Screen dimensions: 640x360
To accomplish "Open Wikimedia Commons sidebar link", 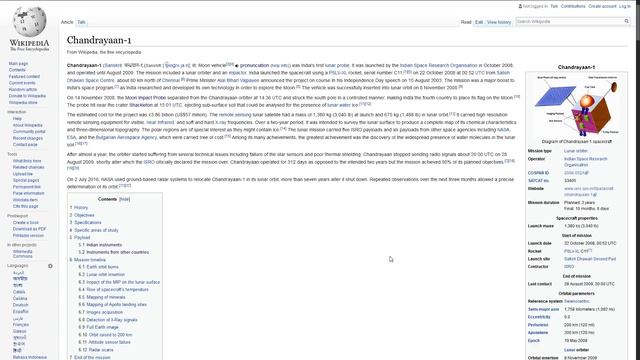I will click(x=22, y=254).
